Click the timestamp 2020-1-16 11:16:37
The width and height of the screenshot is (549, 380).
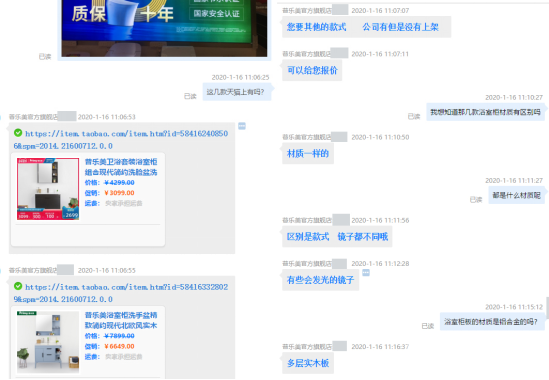(380, 347)
